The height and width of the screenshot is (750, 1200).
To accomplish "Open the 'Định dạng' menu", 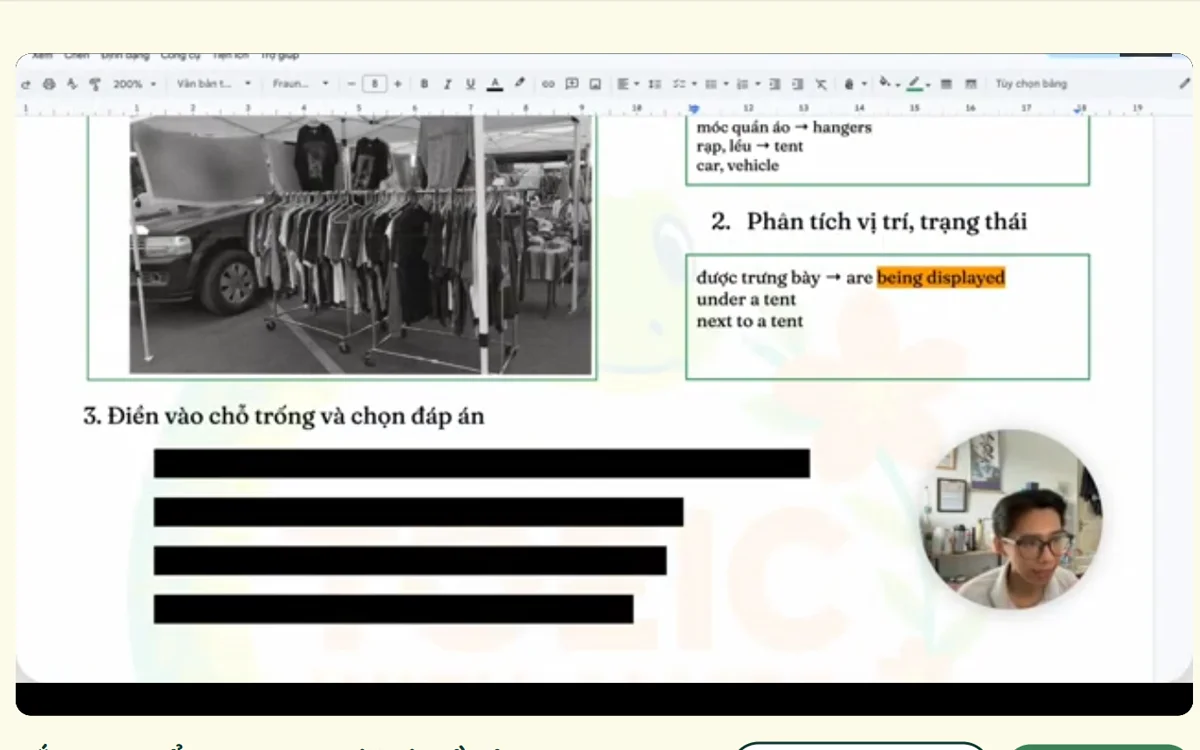I will coord(125,56).
